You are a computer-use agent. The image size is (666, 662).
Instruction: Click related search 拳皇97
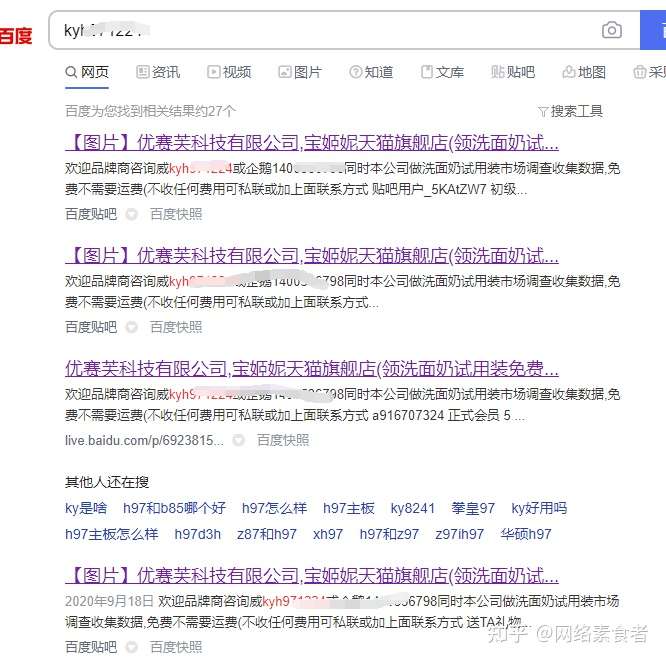point(473,508)
